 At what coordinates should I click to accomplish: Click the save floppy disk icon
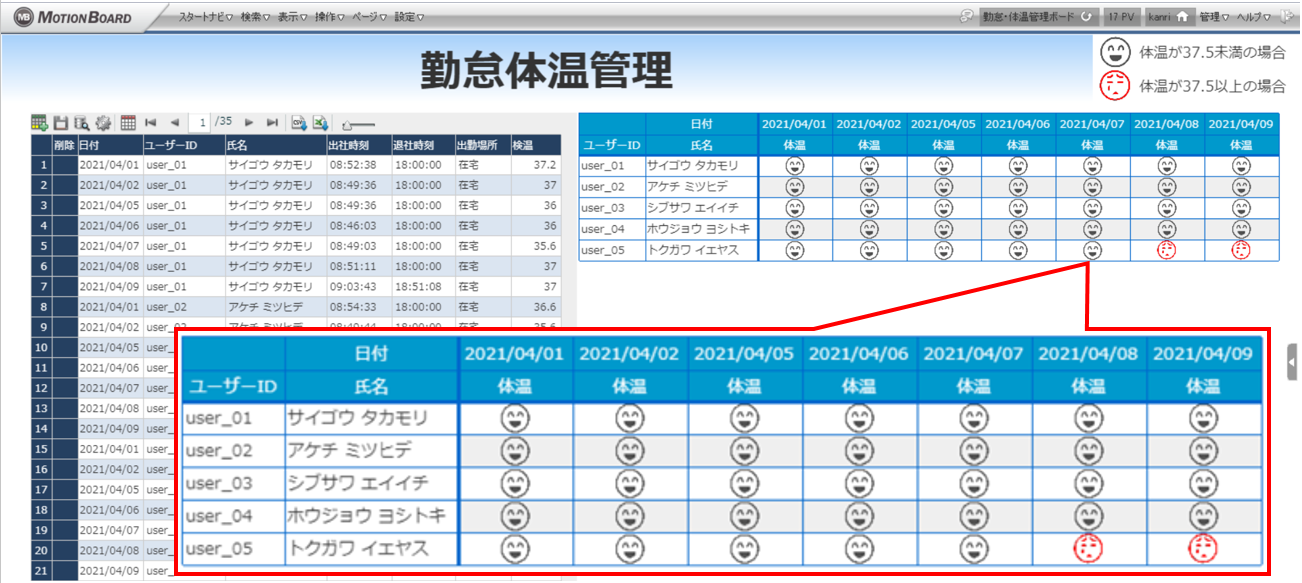point(61,123)
